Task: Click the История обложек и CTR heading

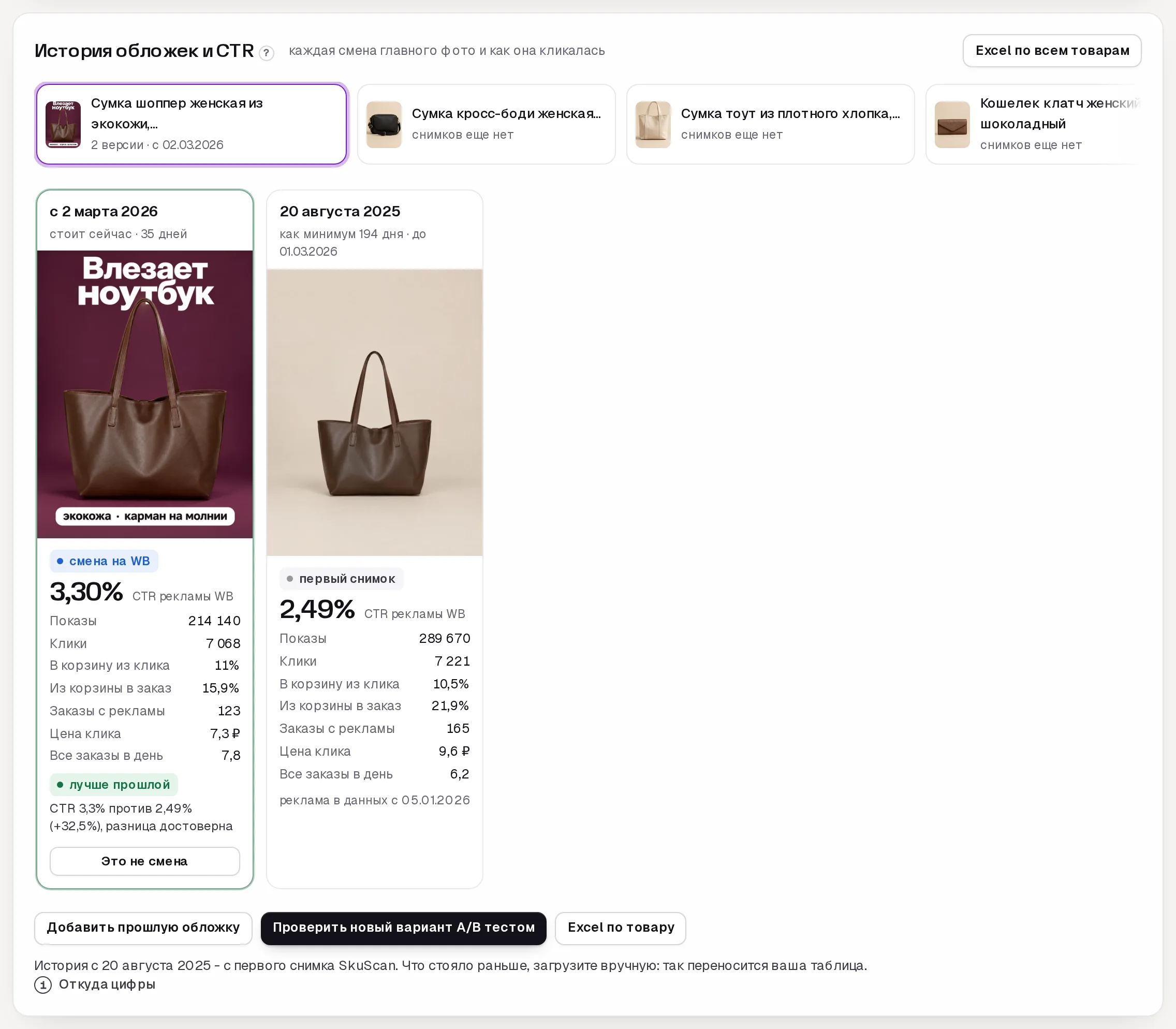Action: pos(144,51)
